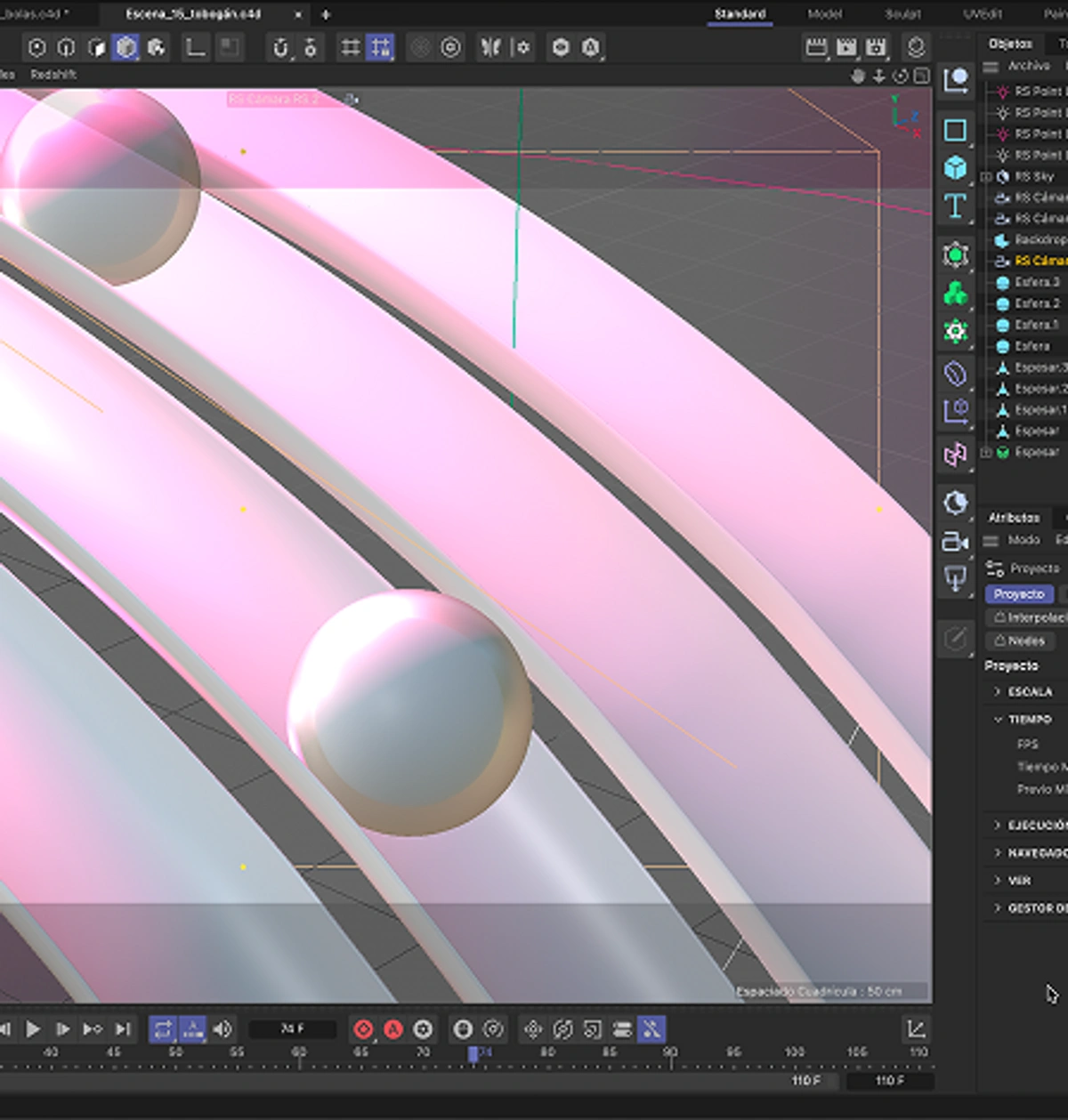Screen dimensions: 1068x1120
Task: Select the Cube primitive tool icon
Action: click(955, 168)
